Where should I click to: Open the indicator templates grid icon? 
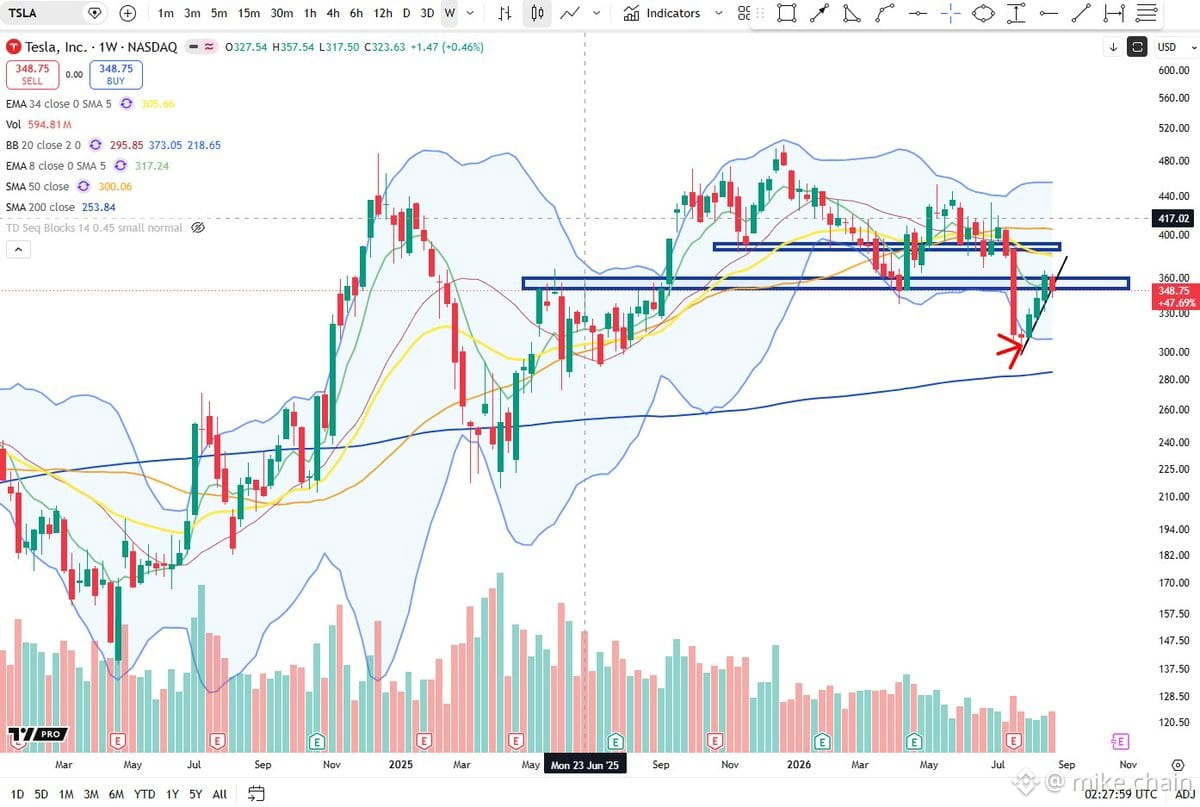pyautogui.click(x=743, y=13)
